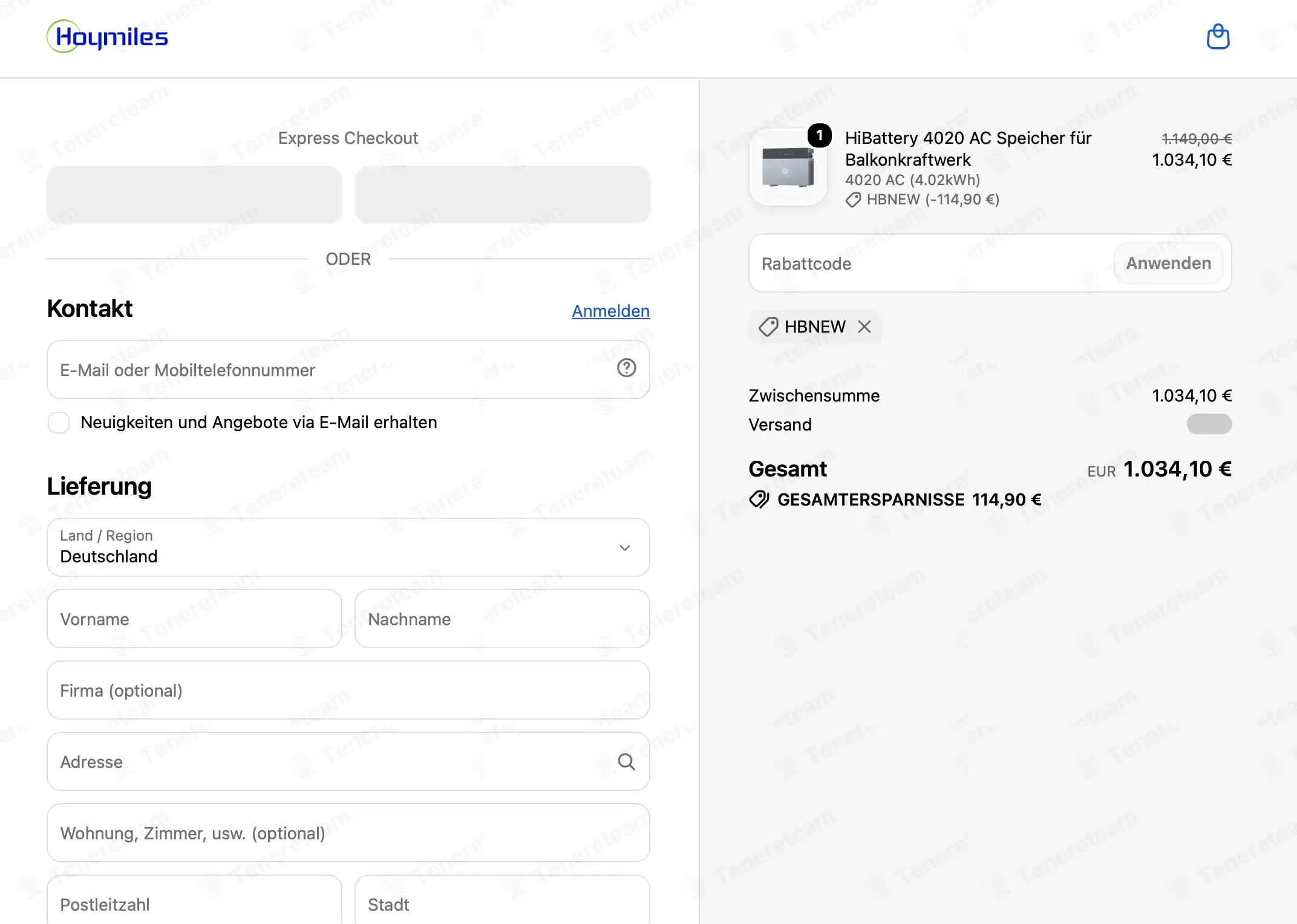Click the crossed-out 1.149,00 € price
Screen dimensions: 1297x924
(x=1197, y=138)
